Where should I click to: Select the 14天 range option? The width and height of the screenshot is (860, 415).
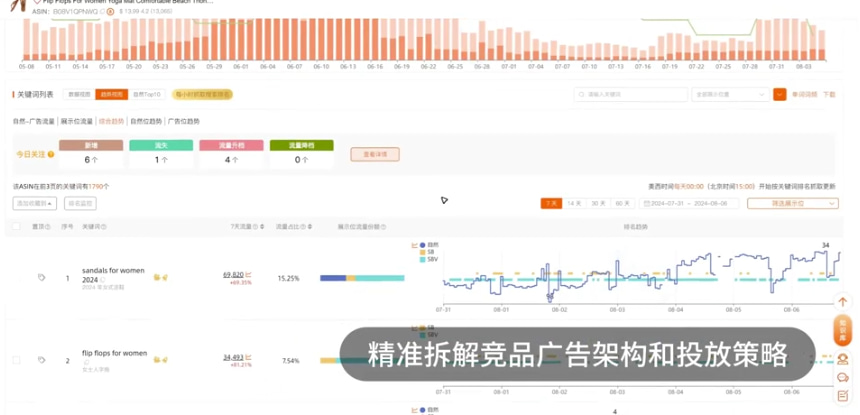click(x=574, y=203)
